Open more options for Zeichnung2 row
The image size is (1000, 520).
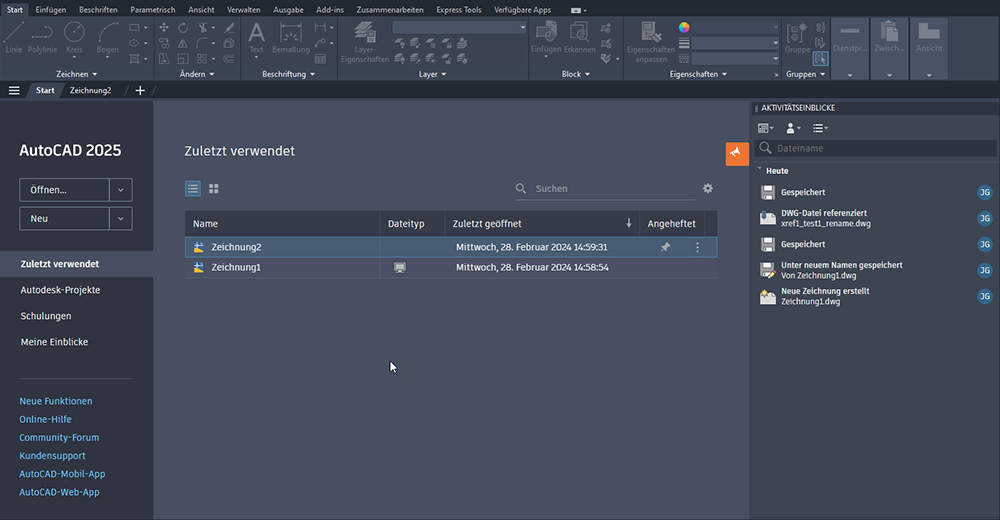click(x=697, y=247)
